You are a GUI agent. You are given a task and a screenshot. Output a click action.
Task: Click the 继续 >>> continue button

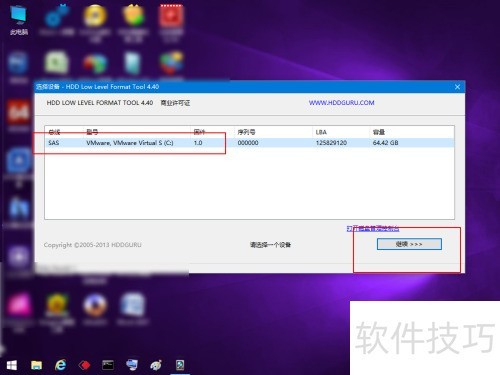(x=409, y=244)
